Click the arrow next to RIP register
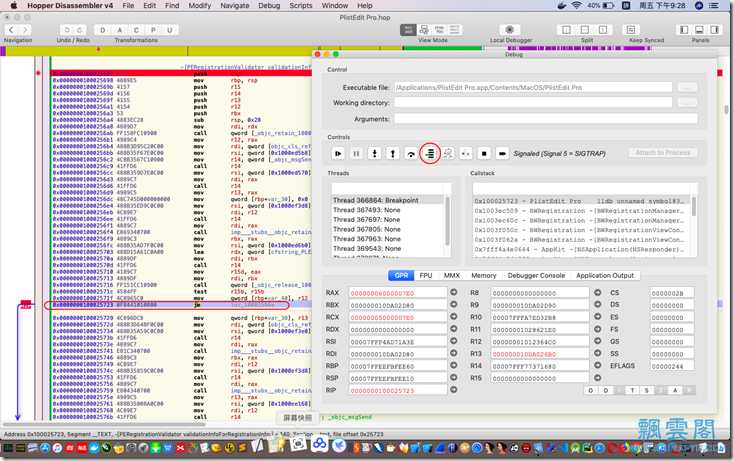734x461 pixels. (x=454, y=389)
